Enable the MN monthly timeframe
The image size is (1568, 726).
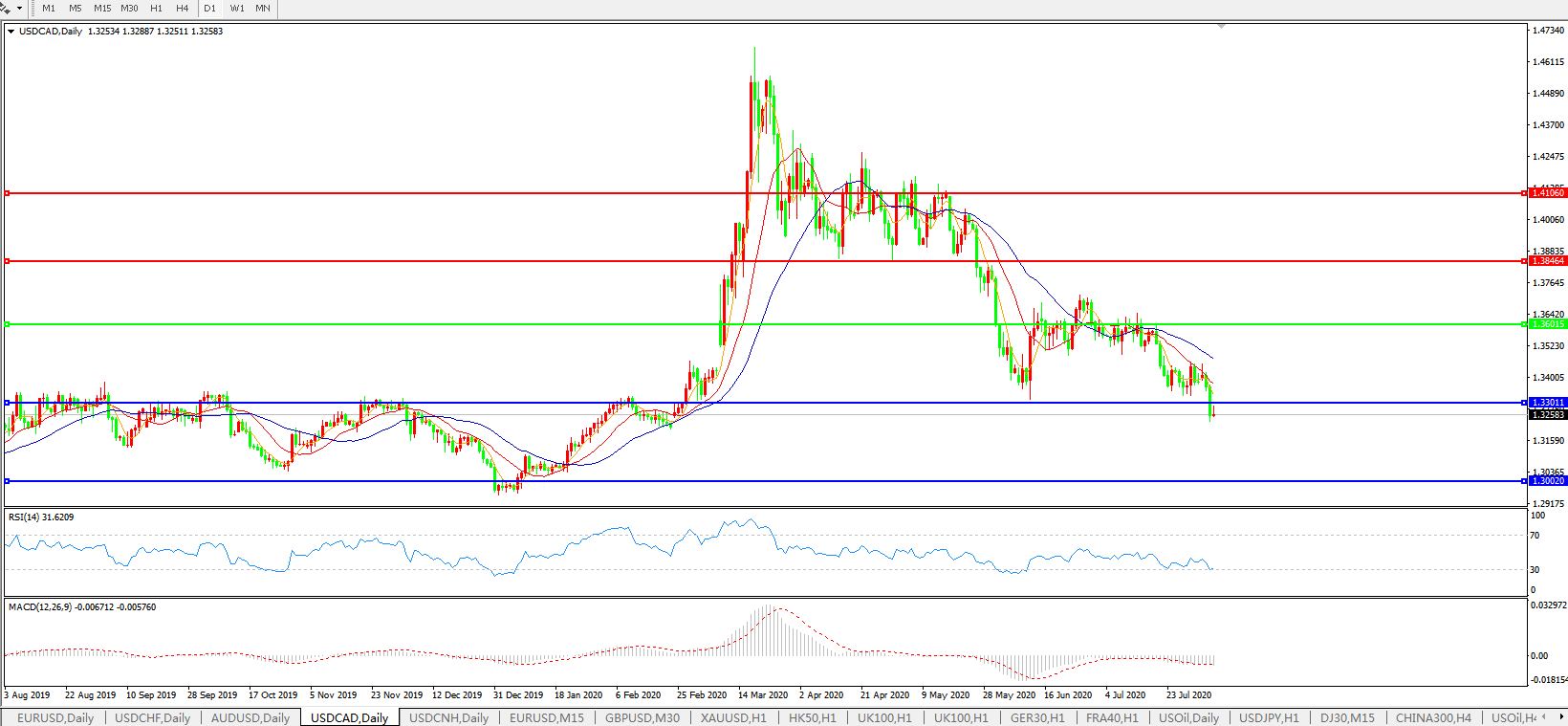click(263, 8)
